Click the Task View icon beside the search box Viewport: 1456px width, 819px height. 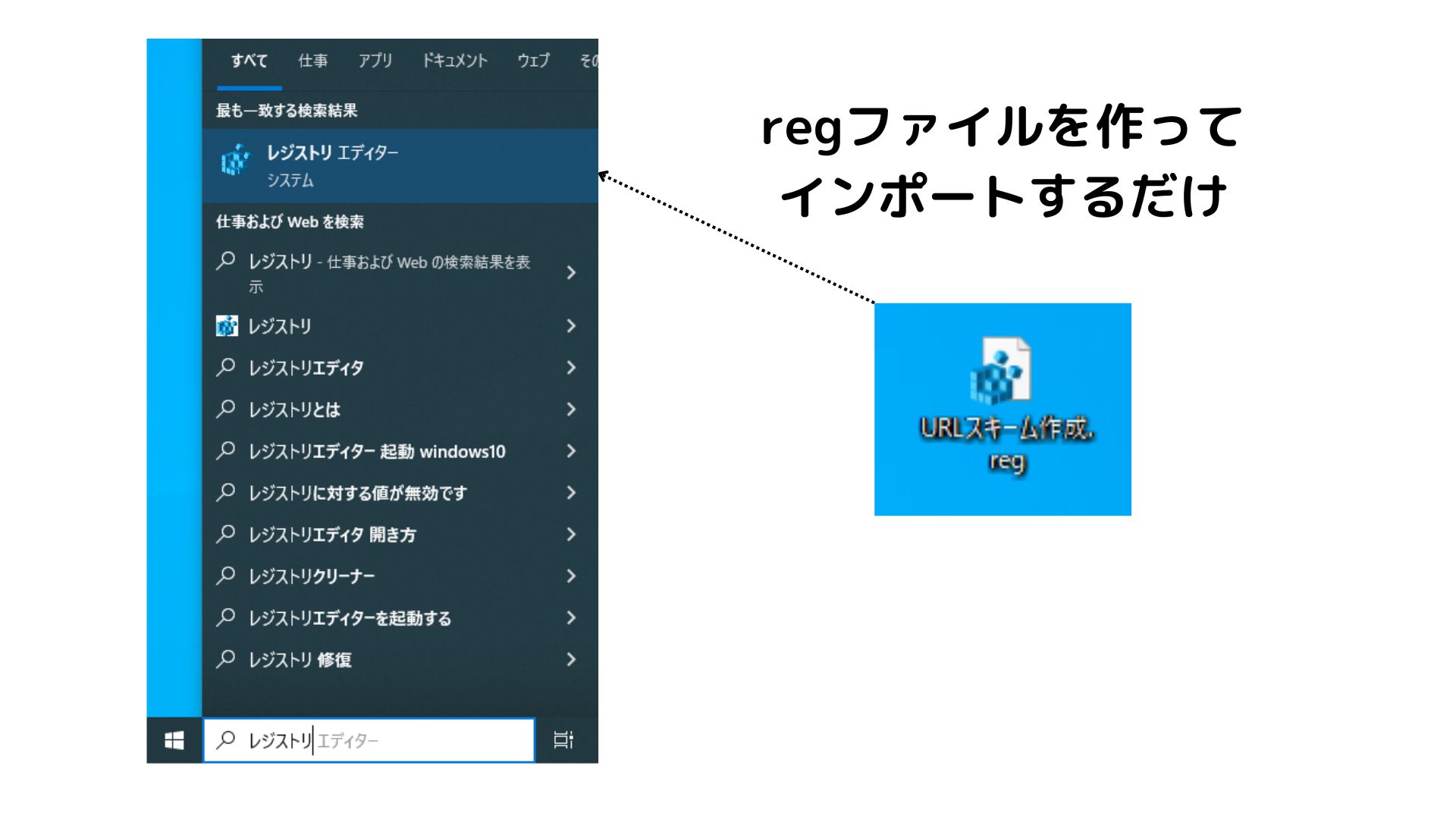click(563, 740)
